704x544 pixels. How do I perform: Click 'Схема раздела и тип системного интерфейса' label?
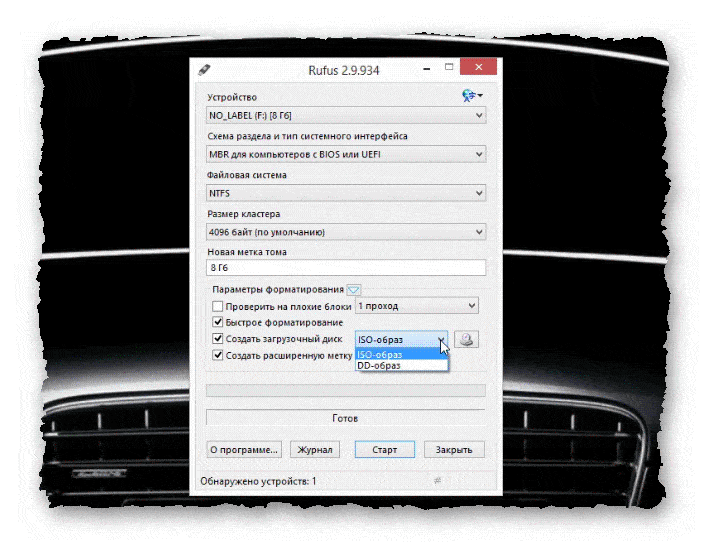pos(307,136)
